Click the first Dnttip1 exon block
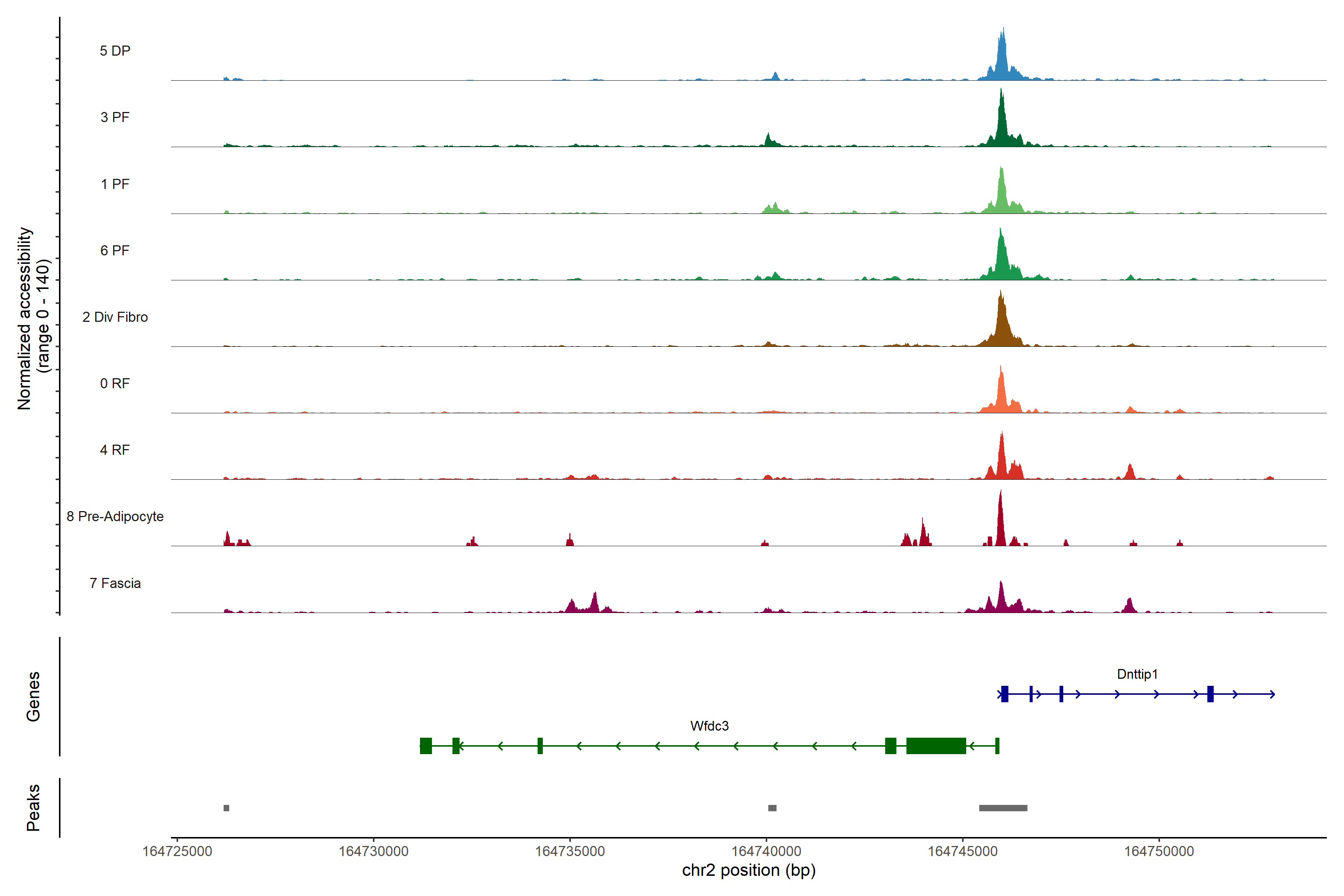 [1005, 694]
